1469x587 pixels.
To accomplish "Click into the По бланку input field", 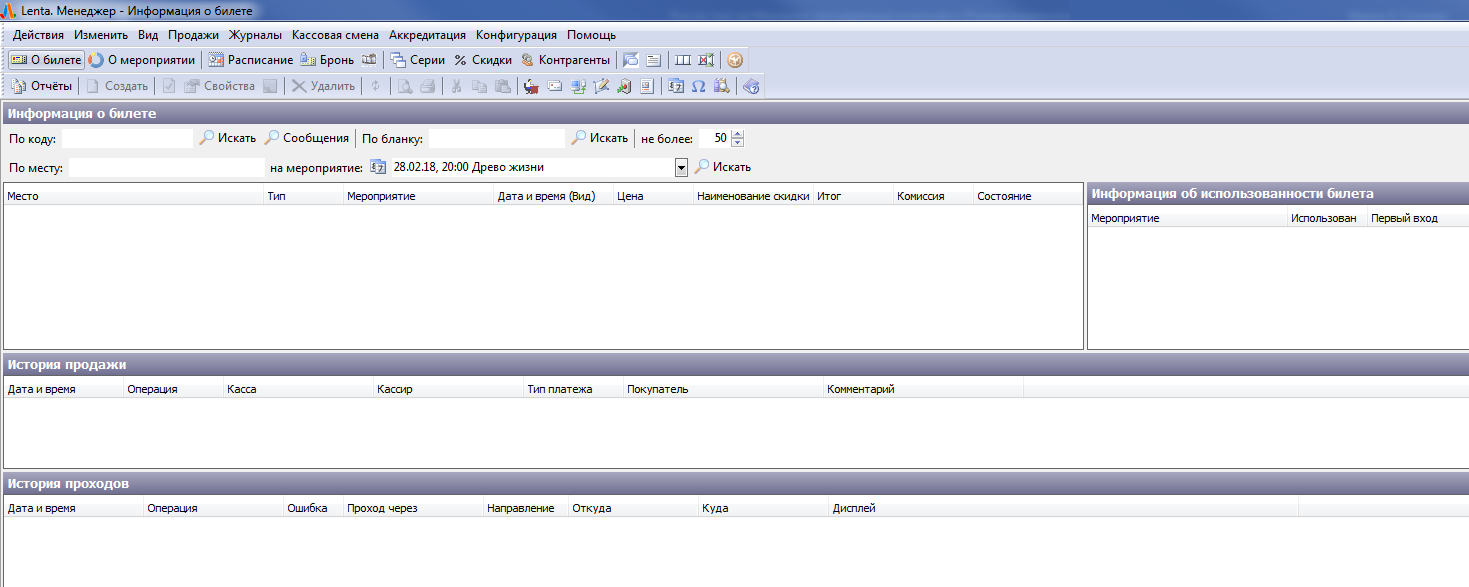I will point(496,138).
